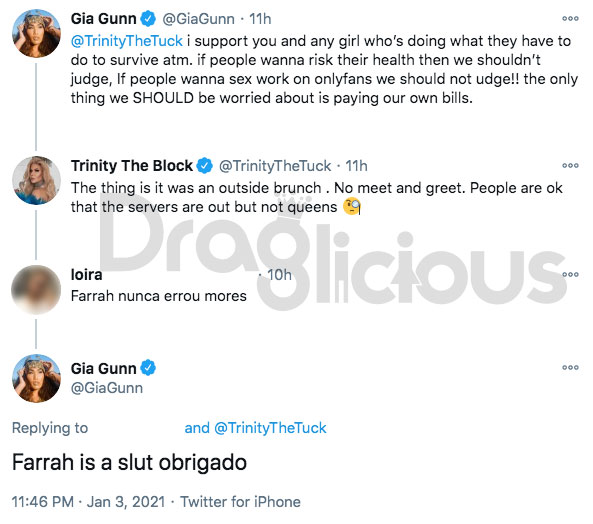Open more options on Gia Gunn's first tweet

coord(570,19)
